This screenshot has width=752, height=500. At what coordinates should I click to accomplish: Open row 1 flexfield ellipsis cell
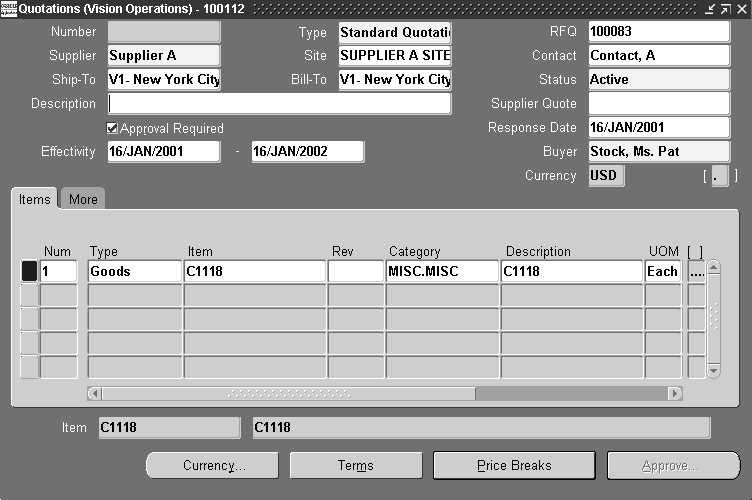696,271
